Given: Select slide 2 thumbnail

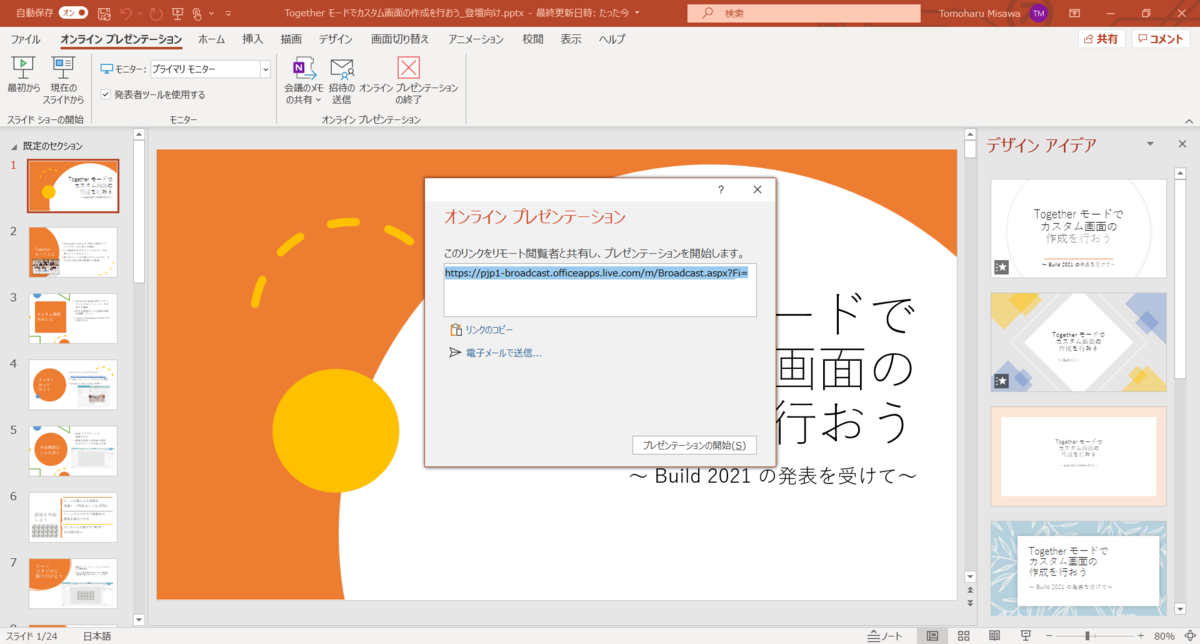Looking at the screenshot, I should tap(73, 252).
